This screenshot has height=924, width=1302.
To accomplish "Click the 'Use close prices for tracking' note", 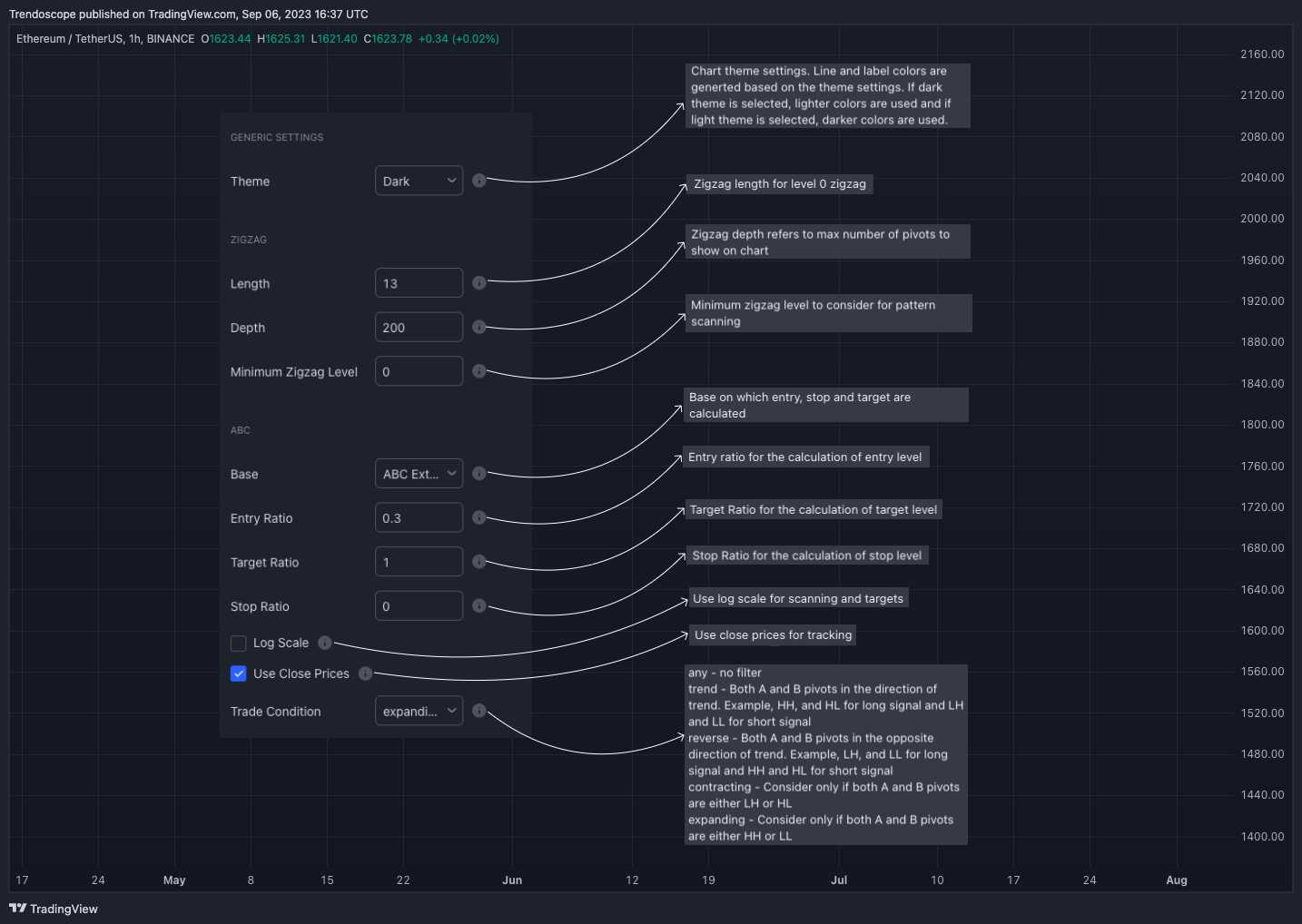I will tap(773, 635).
